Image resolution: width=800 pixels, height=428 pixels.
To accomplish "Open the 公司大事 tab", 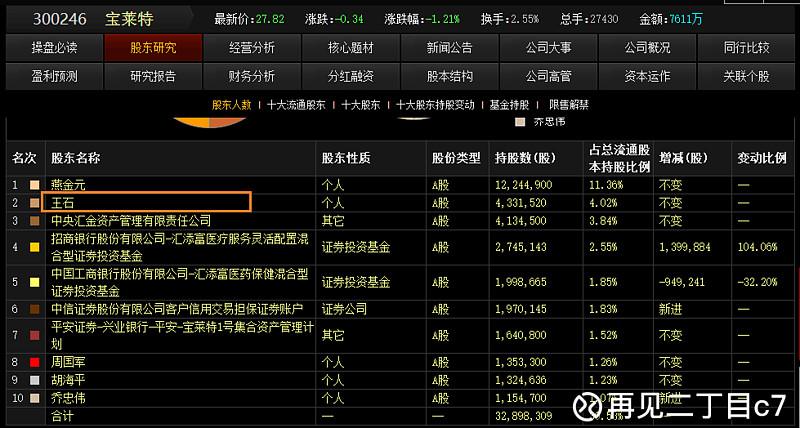I will (x=548, y=48).
